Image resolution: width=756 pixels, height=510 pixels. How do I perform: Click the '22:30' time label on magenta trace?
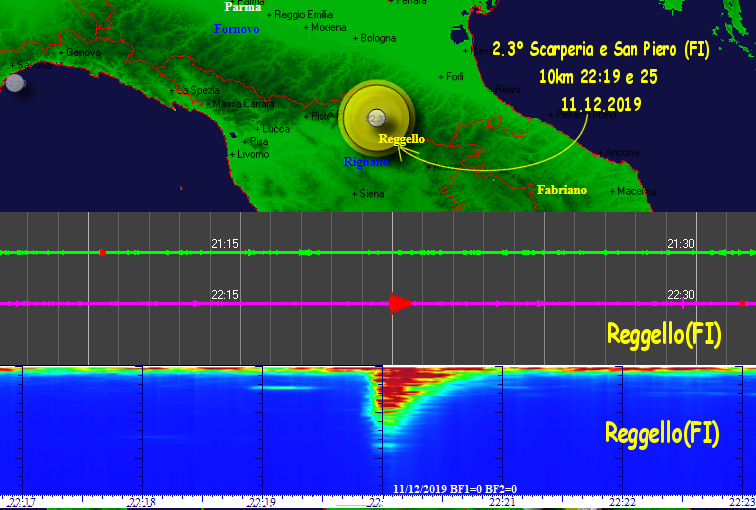[681, 295]
